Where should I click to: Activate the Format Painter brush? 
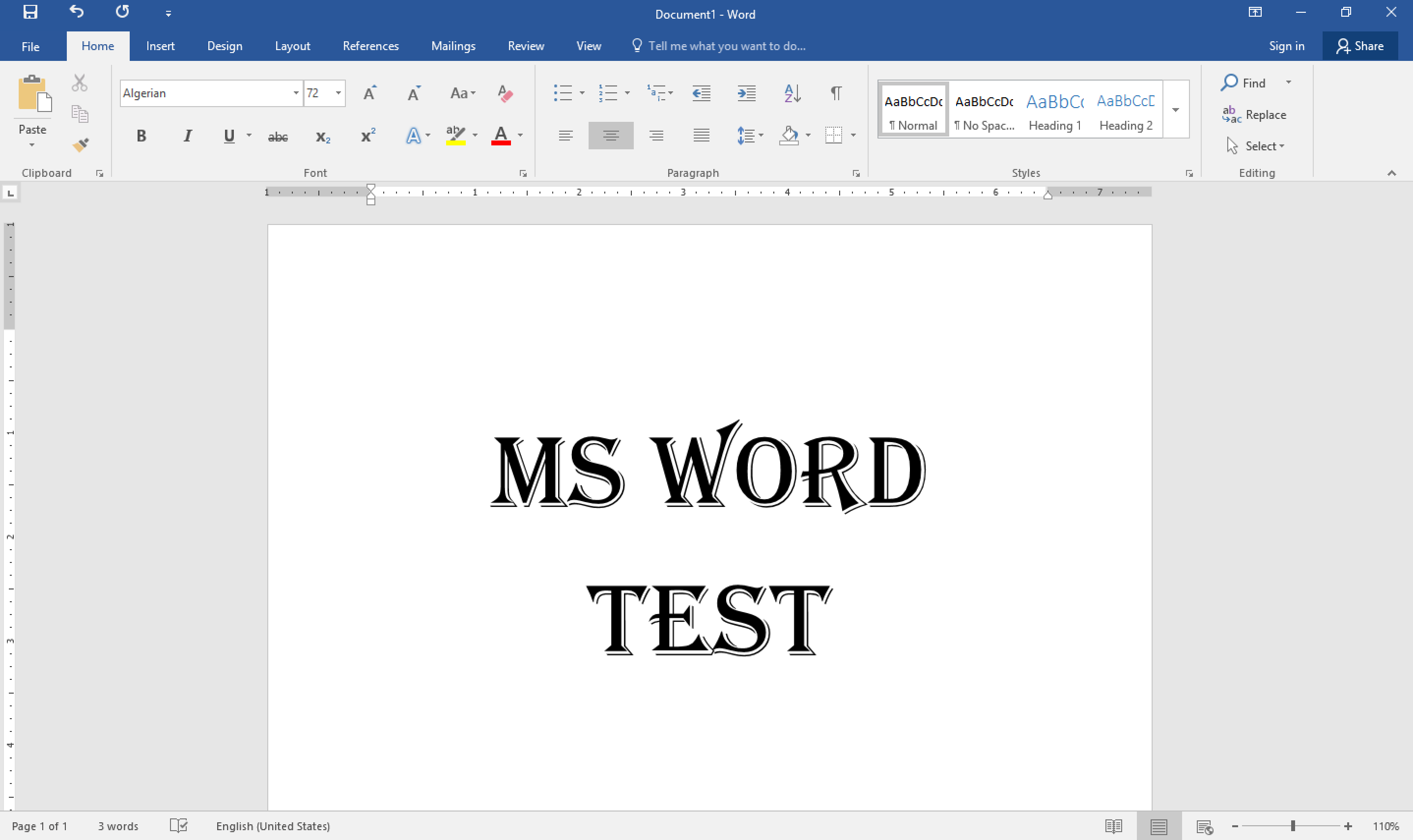(x=81, y=145)
